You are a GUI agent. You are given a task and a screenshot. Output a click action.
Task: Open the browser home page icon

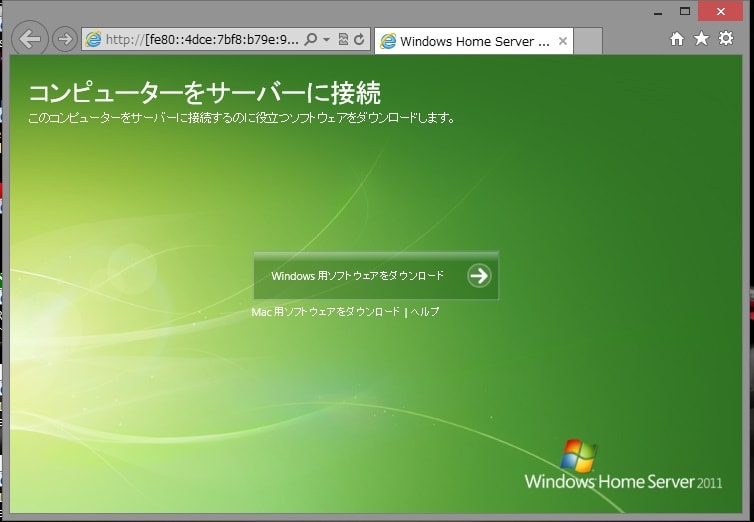[677, 39]
